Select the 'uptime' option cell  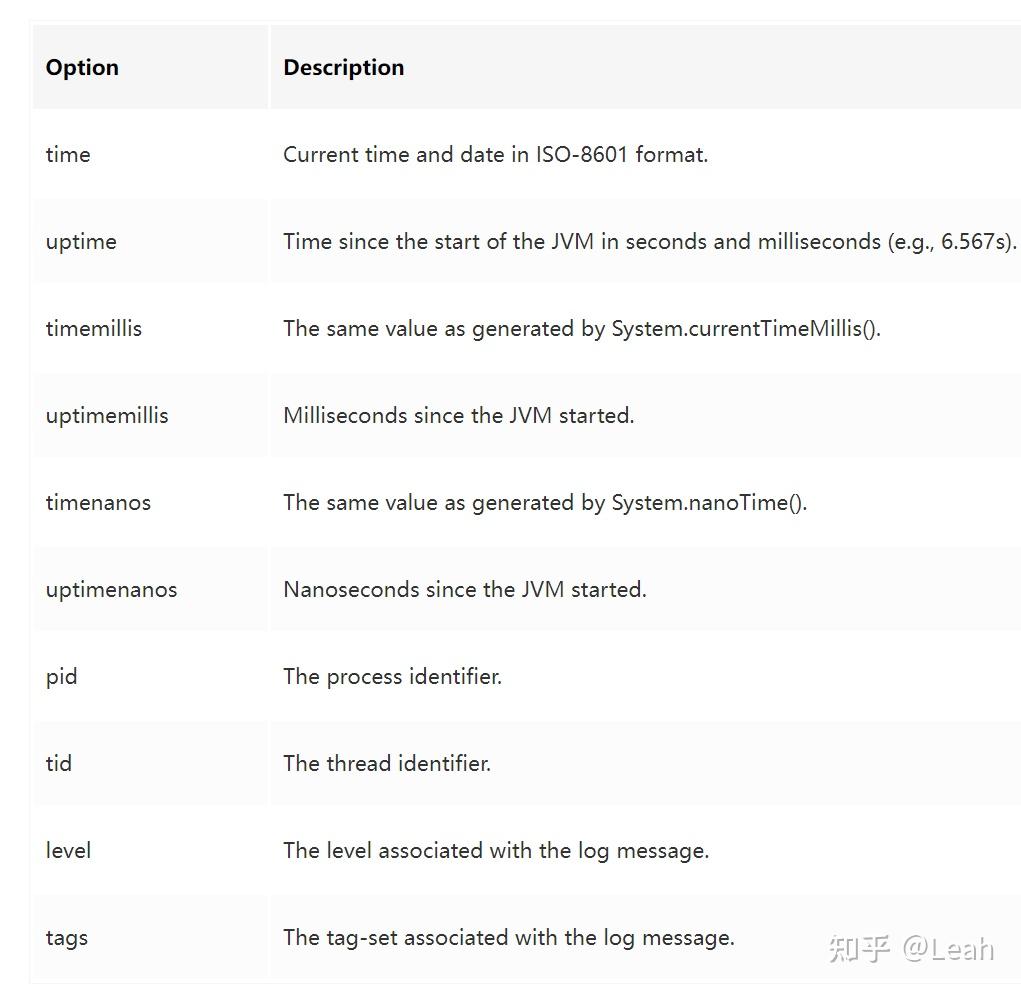click(81, 241)
